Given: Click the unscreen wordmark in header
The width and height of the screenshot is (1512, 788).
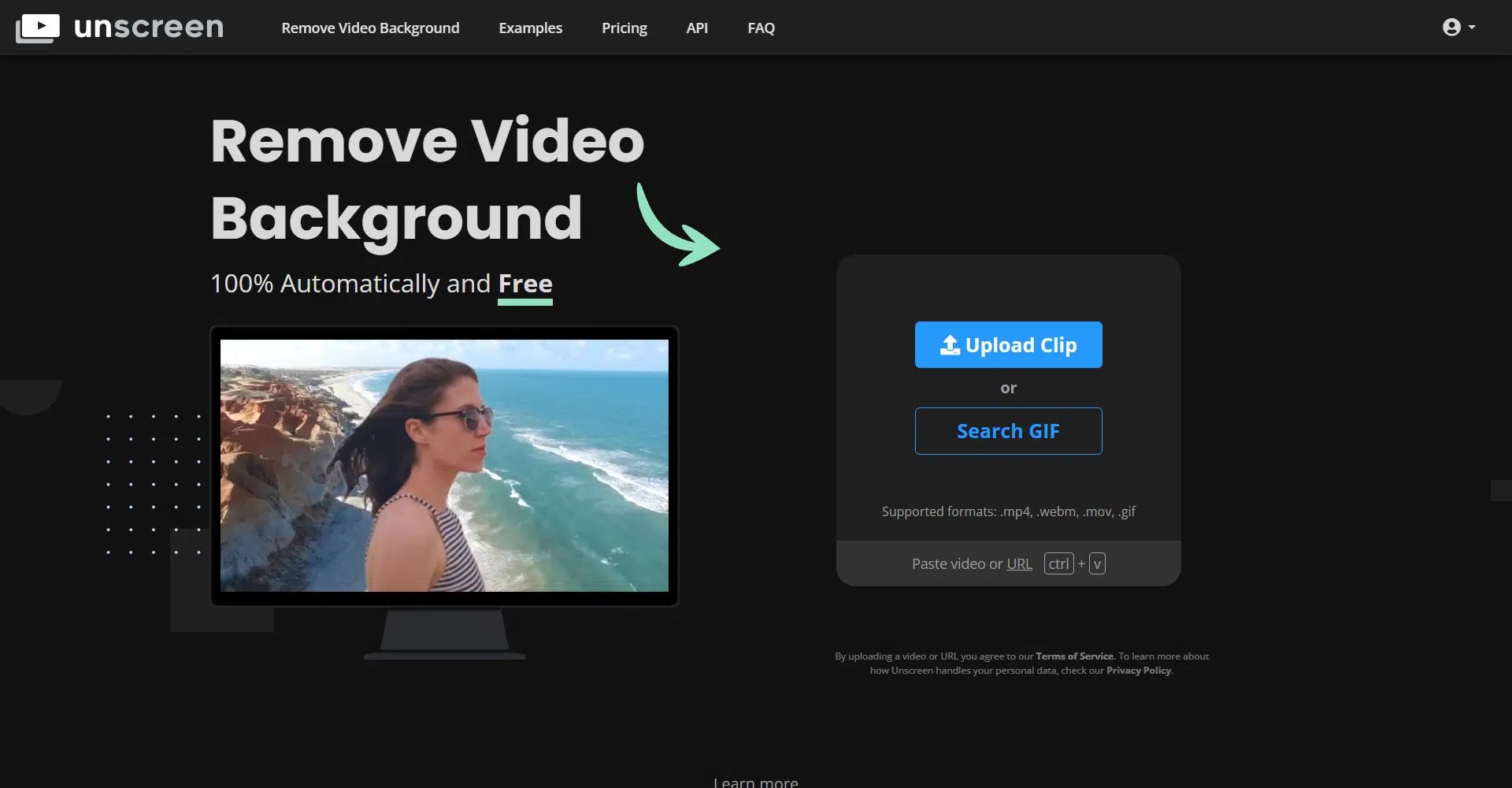Looking at the screenshot, I should click(x=149, y=28).
